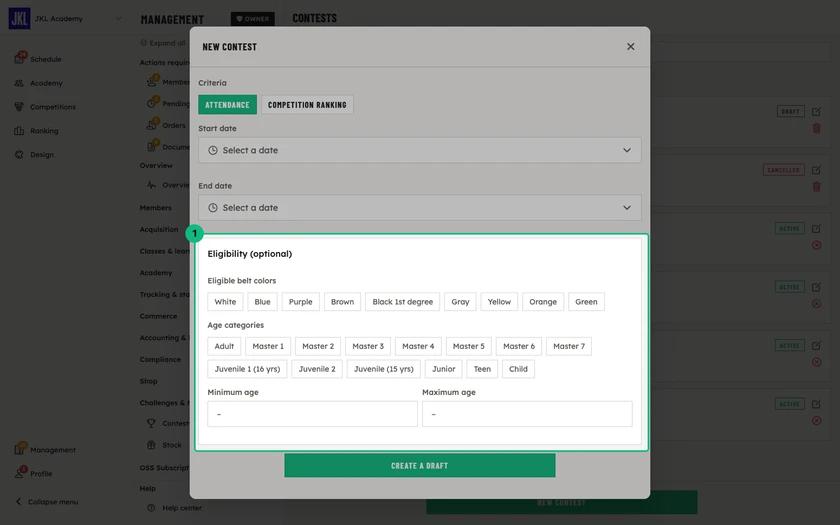Select the Master 5 age category
This screenshot has height=525, width=840.
coord(468,346)
